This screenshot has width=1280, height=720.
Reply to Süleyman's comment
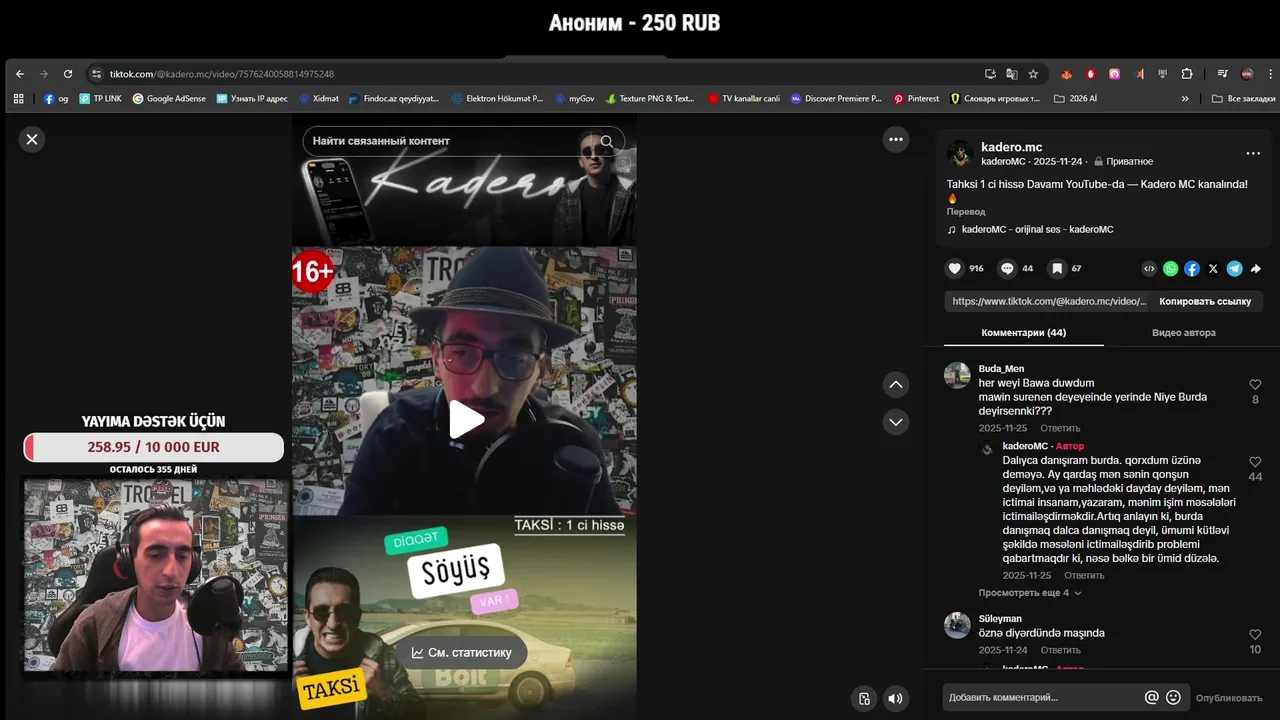pos(1060,650)
